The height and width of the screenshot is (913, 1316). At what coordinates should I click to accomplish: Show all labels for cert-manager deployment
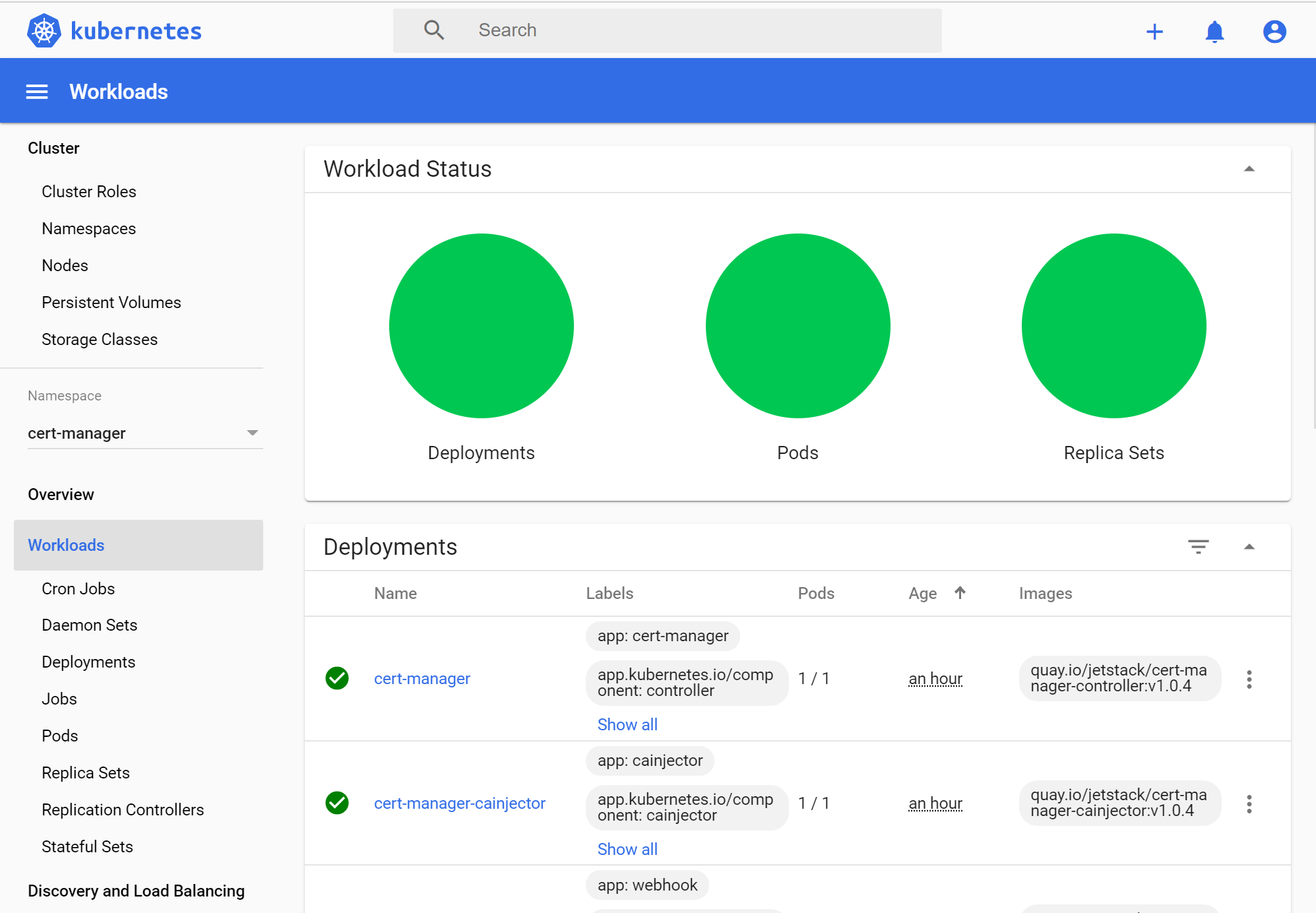pyautogui.click(x=627, y=724)
